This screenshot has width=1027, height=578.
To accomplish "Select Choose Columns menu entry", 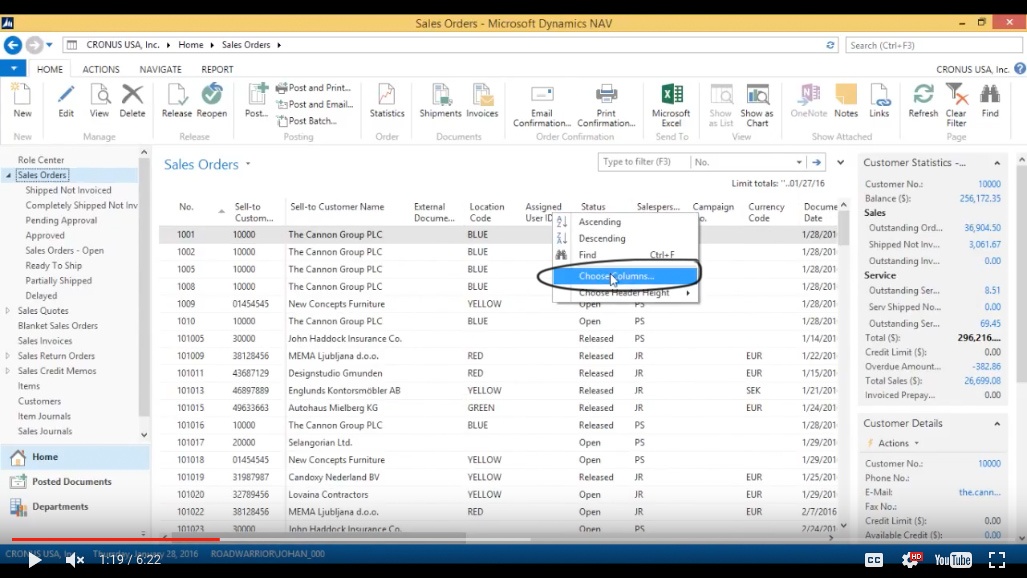I will coord(626,276).
